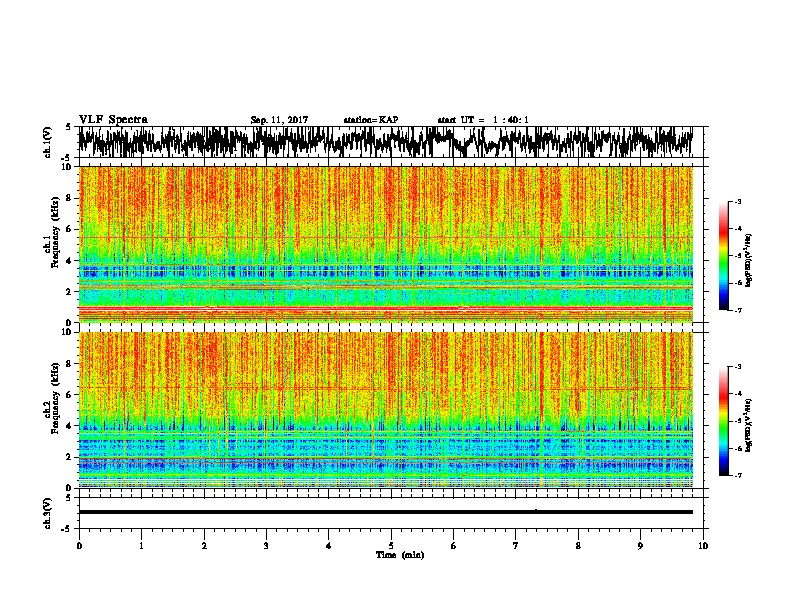Click the "2" kHz tick of ch.1 spectrogram
Image resolution: width=792 pixels, height=612 pixels.
70,292
